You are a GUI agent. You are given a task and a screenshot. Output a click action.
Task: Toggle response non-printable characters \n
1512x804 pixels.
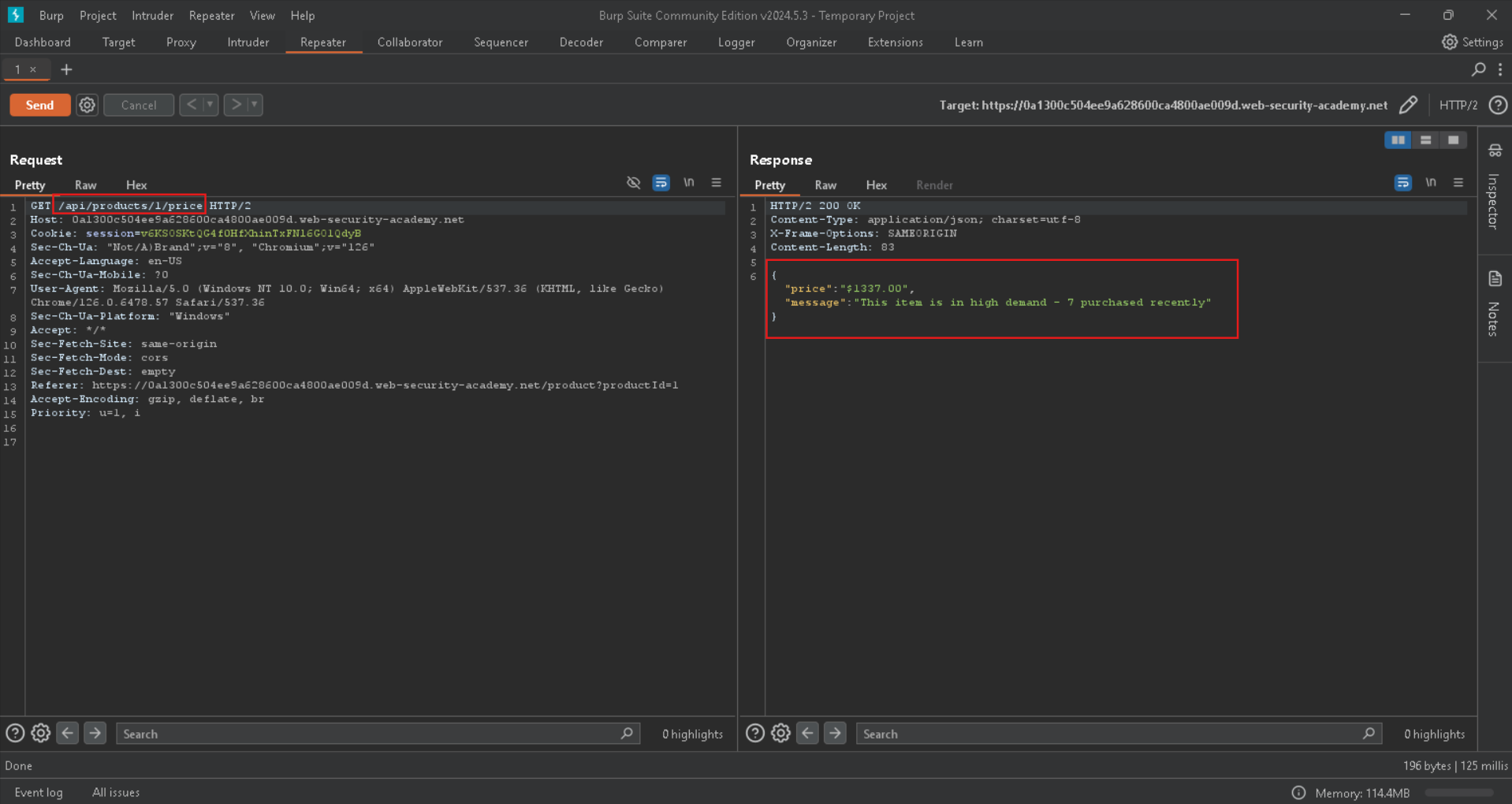(1430, 183)
